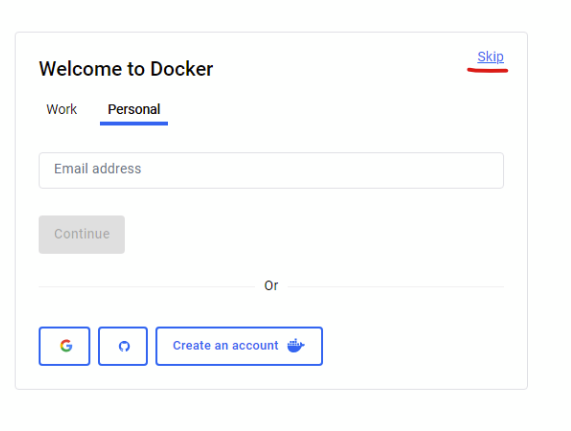Click the Docker whale icon
Viewport: 571px width, 431px height.
[x=296, y=345]
